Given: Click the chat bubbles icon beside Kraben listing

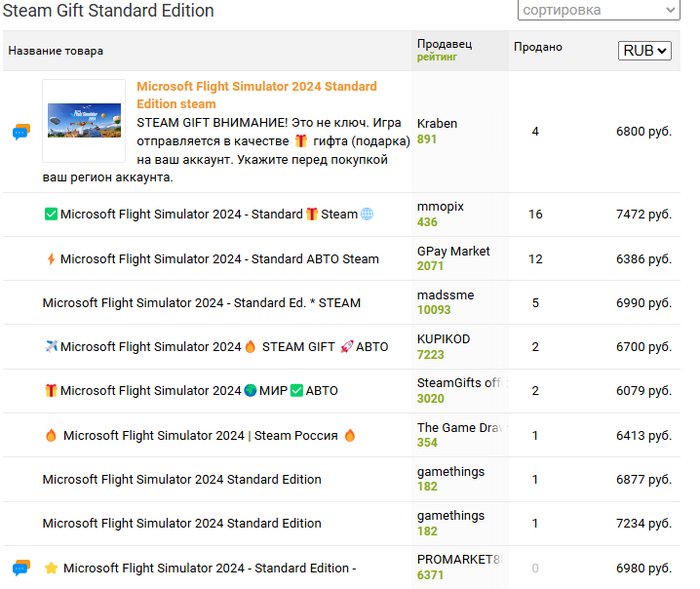Looking at the screenshot, I should (x=21, y=132).
